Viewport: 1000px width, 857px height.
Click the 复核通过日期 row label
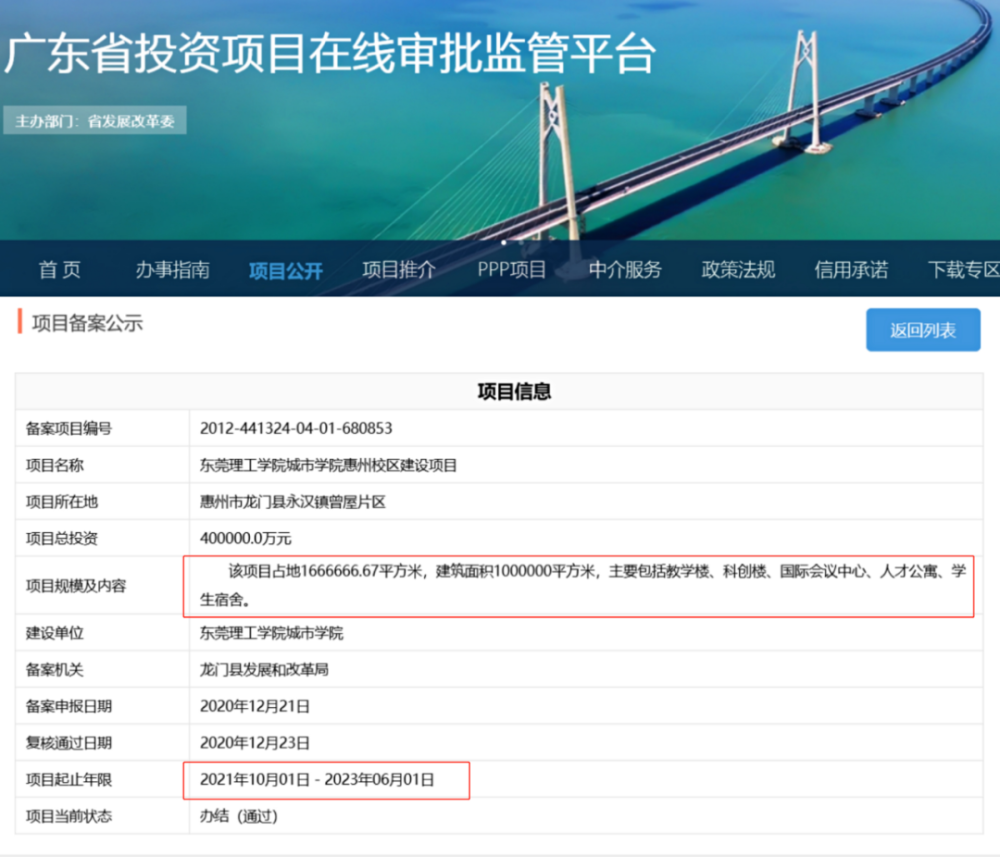(x=69, y=743)
